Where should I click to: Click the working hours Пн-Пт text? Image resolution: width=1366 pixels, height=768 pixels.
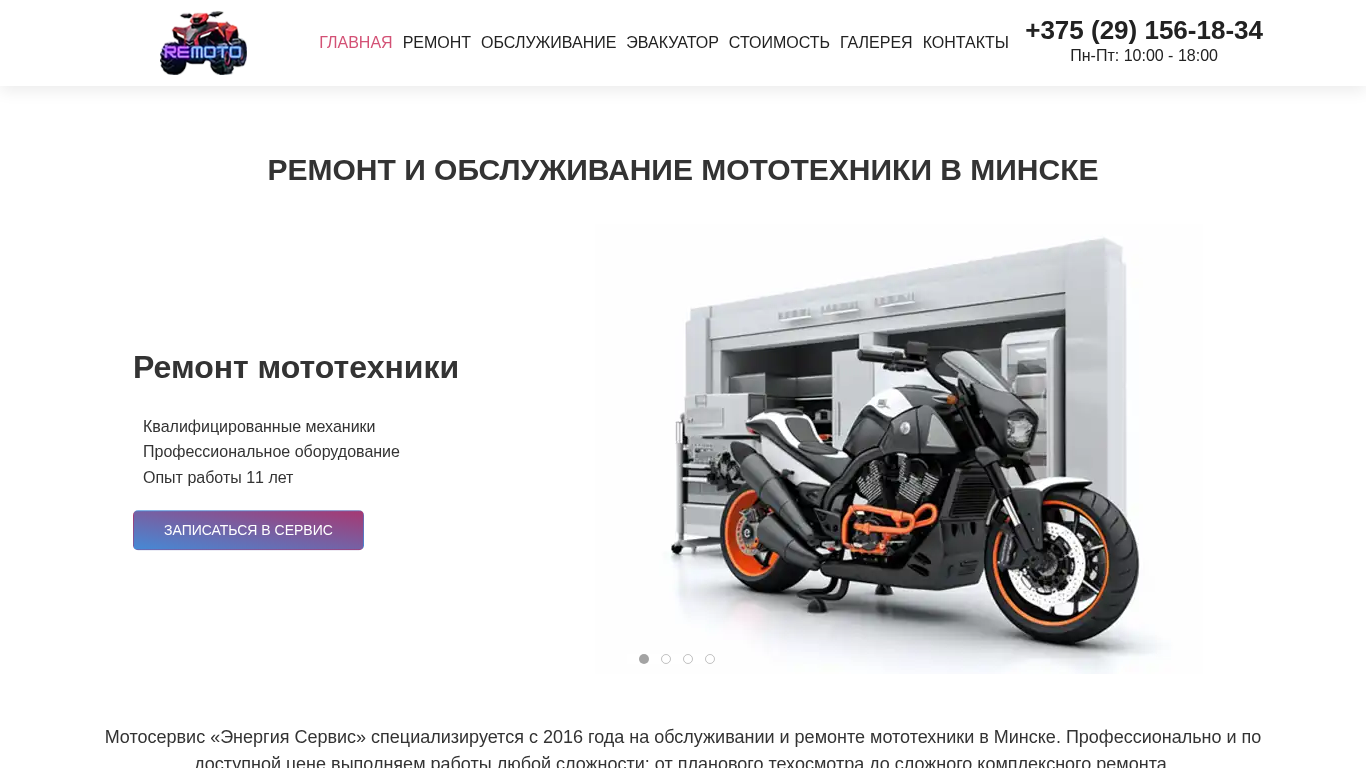[1144, 56]
